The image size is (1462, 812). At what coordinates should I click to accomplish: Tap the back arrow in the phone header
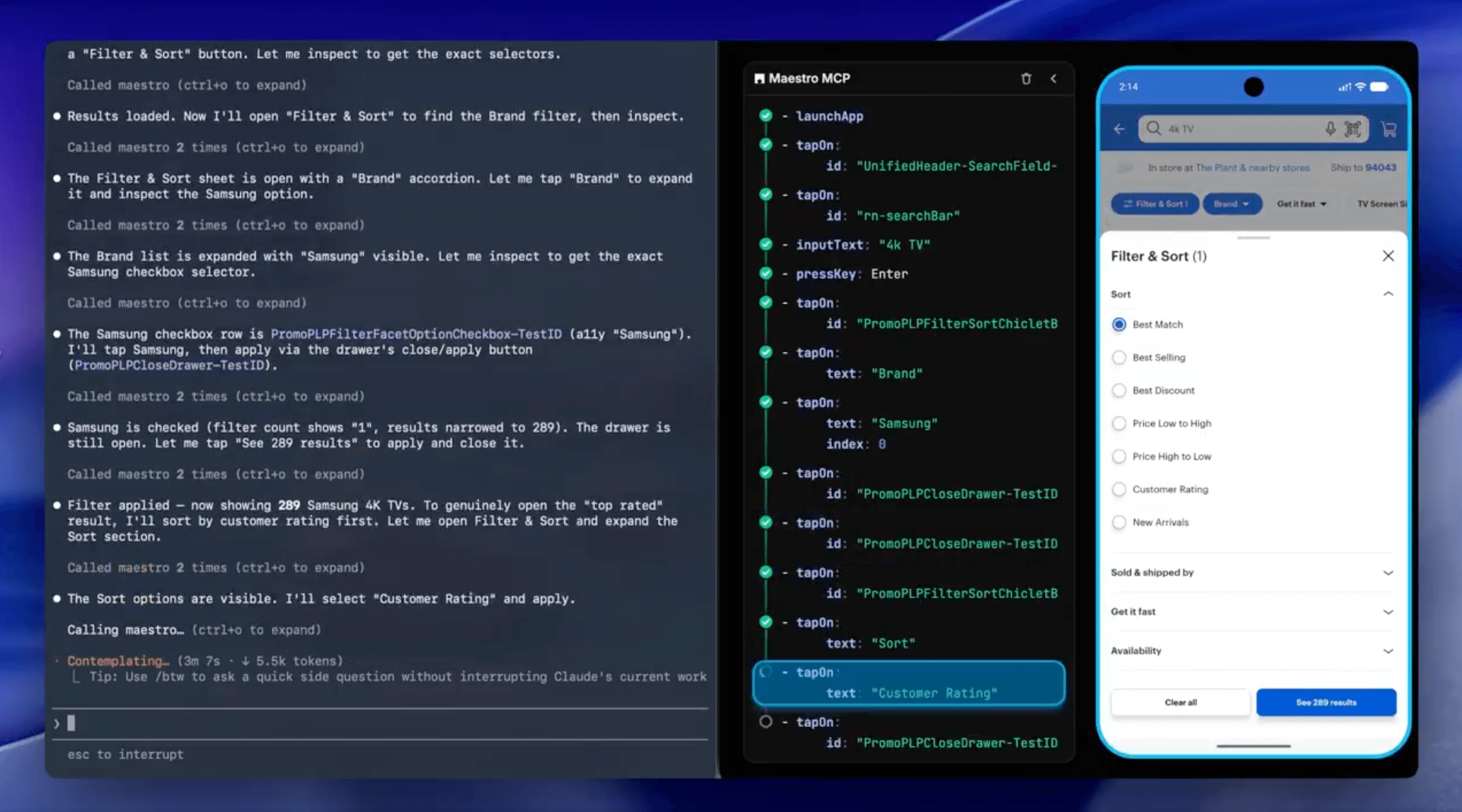pos(1119,129)
